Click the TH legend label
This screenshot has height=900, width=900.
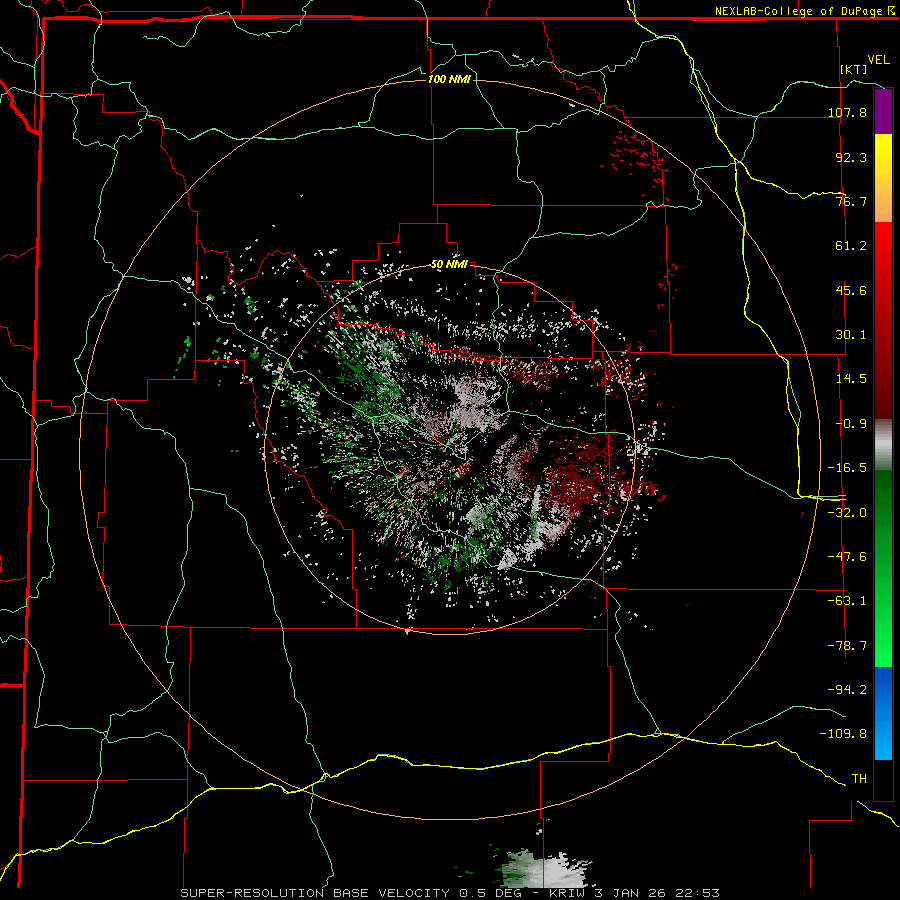859,778
